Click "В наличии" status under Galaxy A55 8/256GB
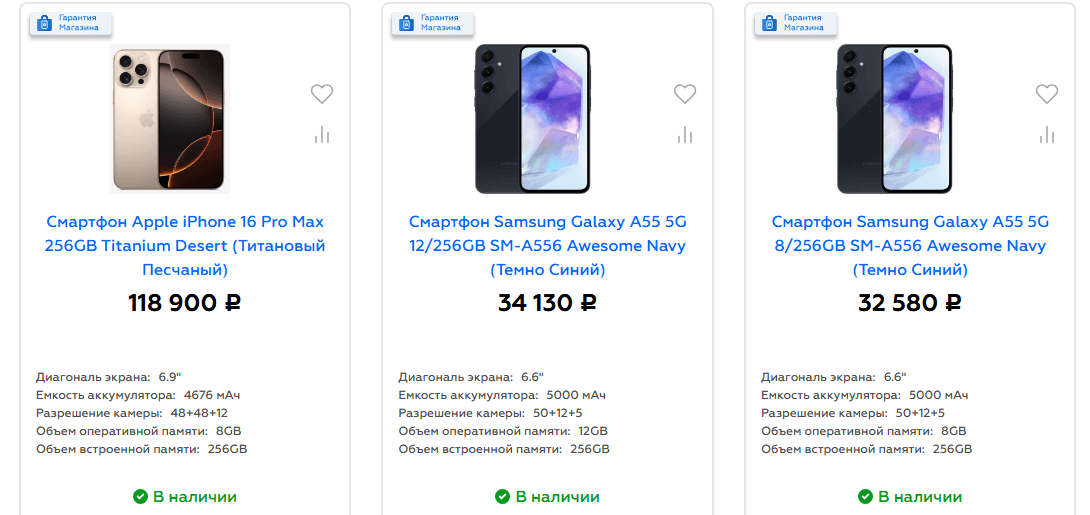Viewport: 1090px width, 515px height. tap(920, 496)
